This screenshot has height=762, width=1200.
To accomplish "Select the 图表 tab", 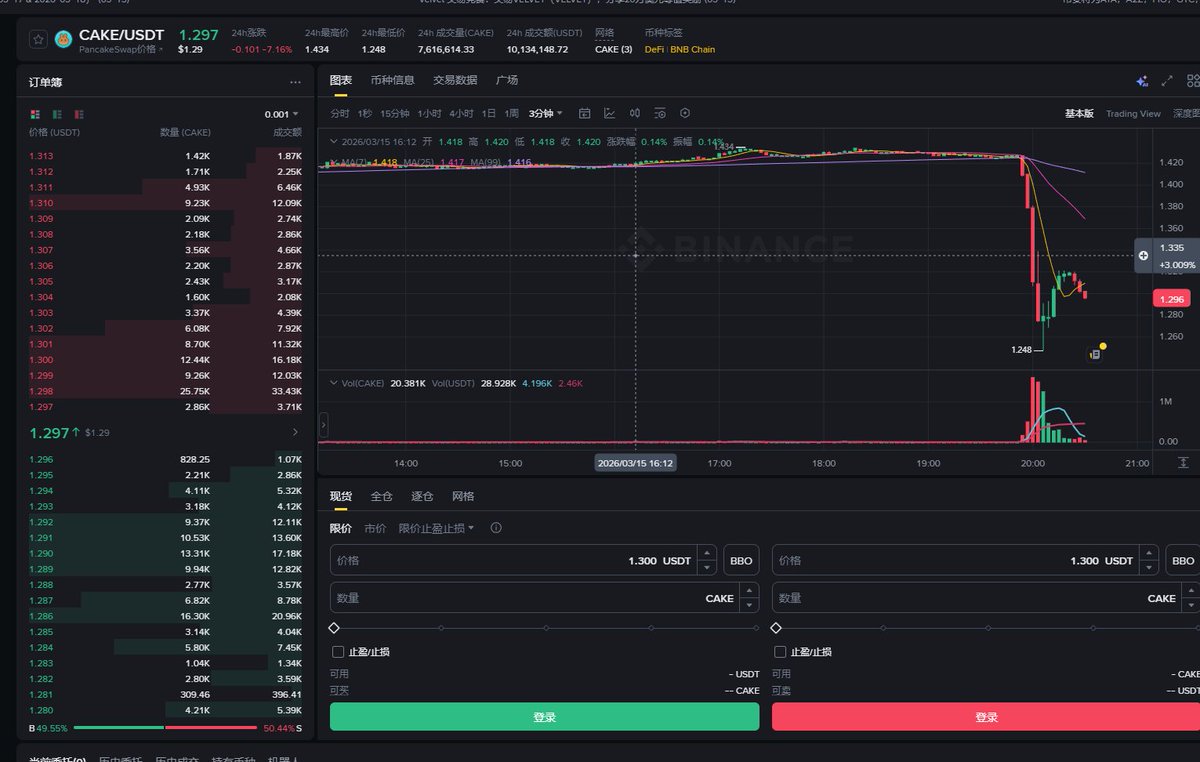I will [341, 80].
